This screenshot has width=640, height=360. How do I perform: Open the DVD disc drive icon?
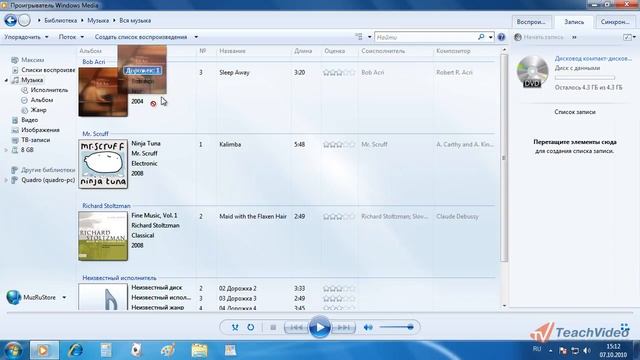(x=532, y=73)
